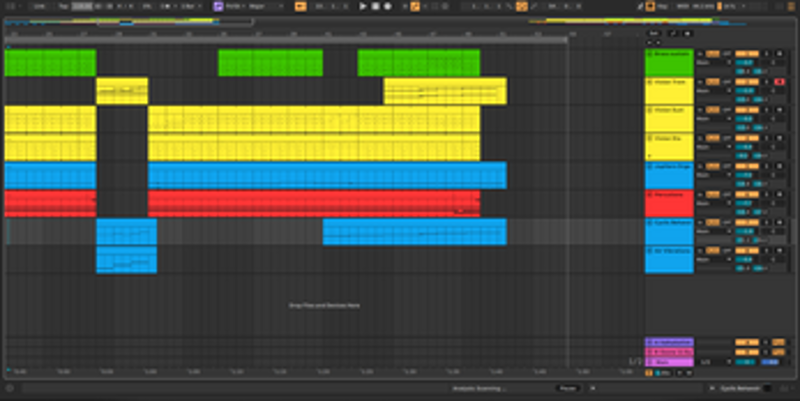Click the purple Scale Mode icon
The height and width of the screenshot is (401, 800).
(x=218, y=6)
